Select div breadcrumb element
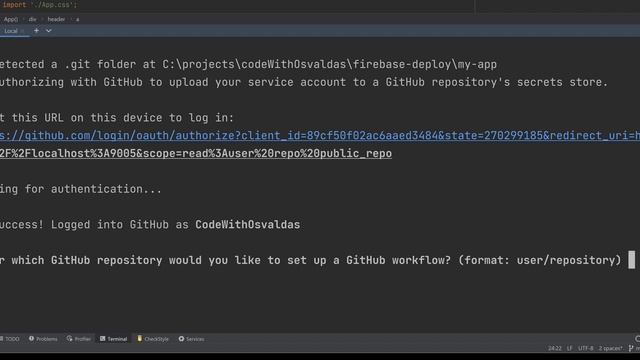 pyautogui.click(x=32, y=19)
